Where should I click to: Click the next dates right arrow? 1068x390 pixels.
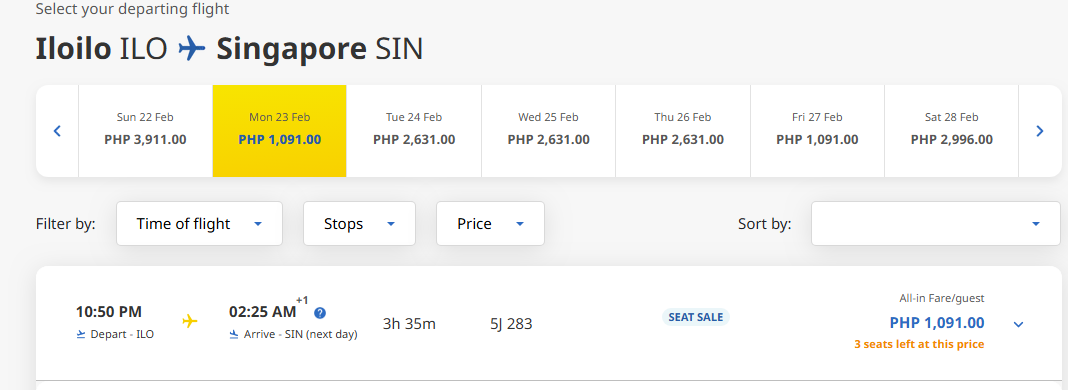[1039, 131]
